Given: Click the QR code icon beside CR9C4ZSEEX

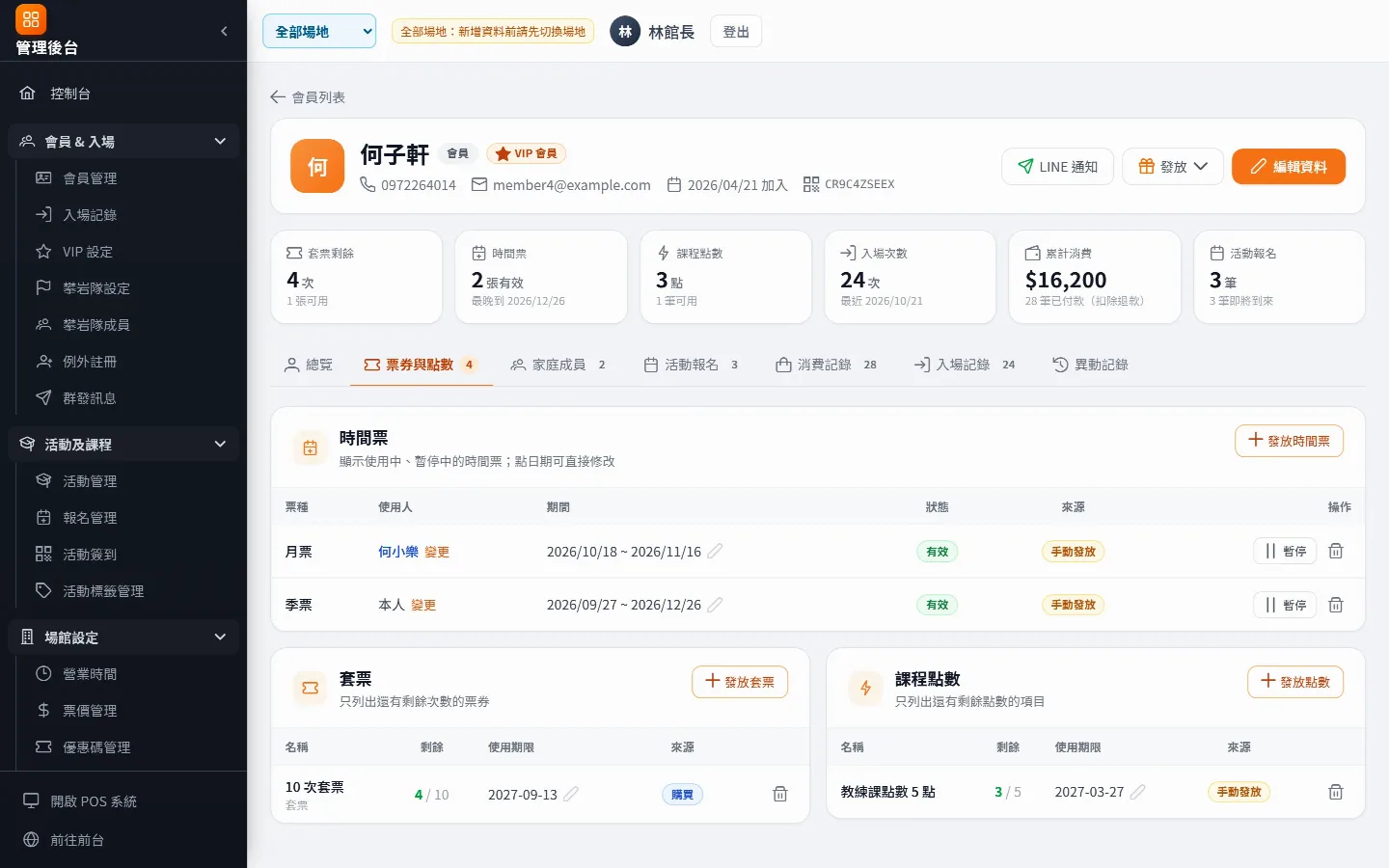Looking at the screenshot, I should click(x=811, y=184).
